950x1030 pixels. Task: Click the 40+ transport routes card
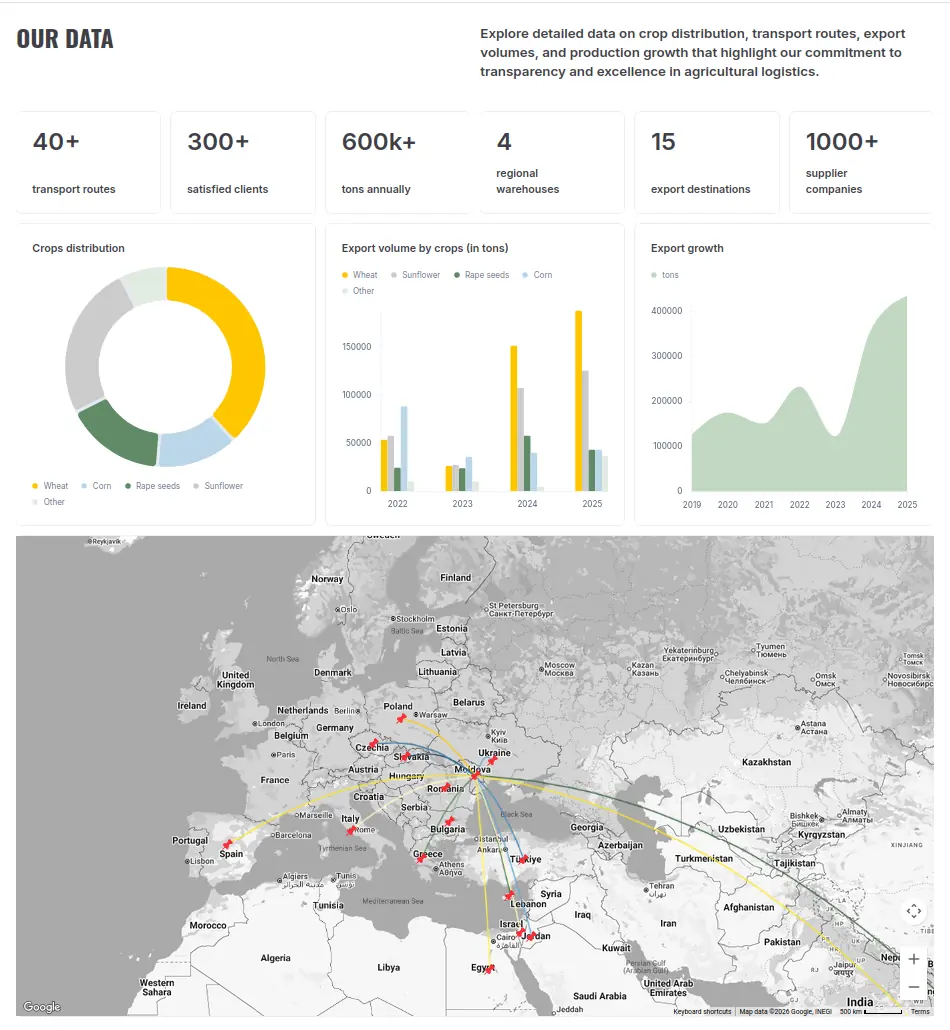(x=88, y=162)
